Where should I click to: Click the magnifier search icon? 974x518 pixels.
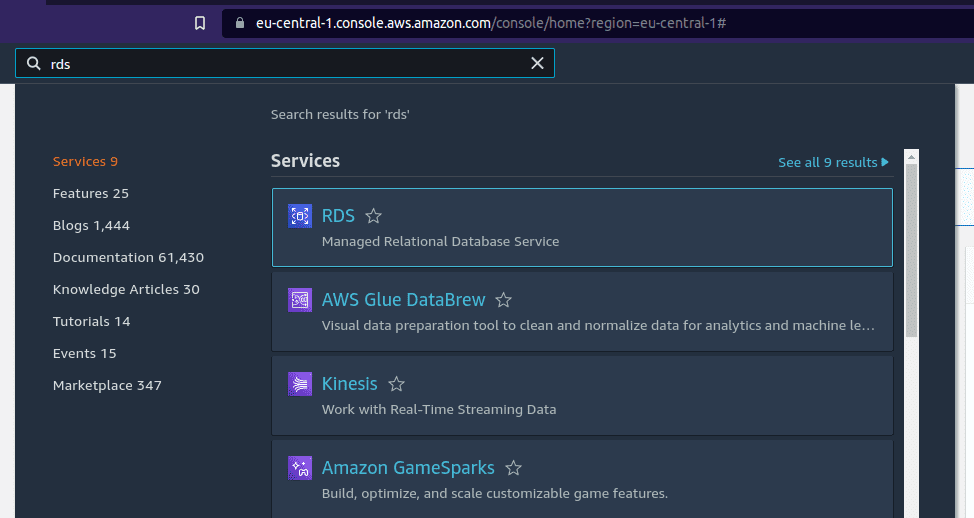pos(33,63)
